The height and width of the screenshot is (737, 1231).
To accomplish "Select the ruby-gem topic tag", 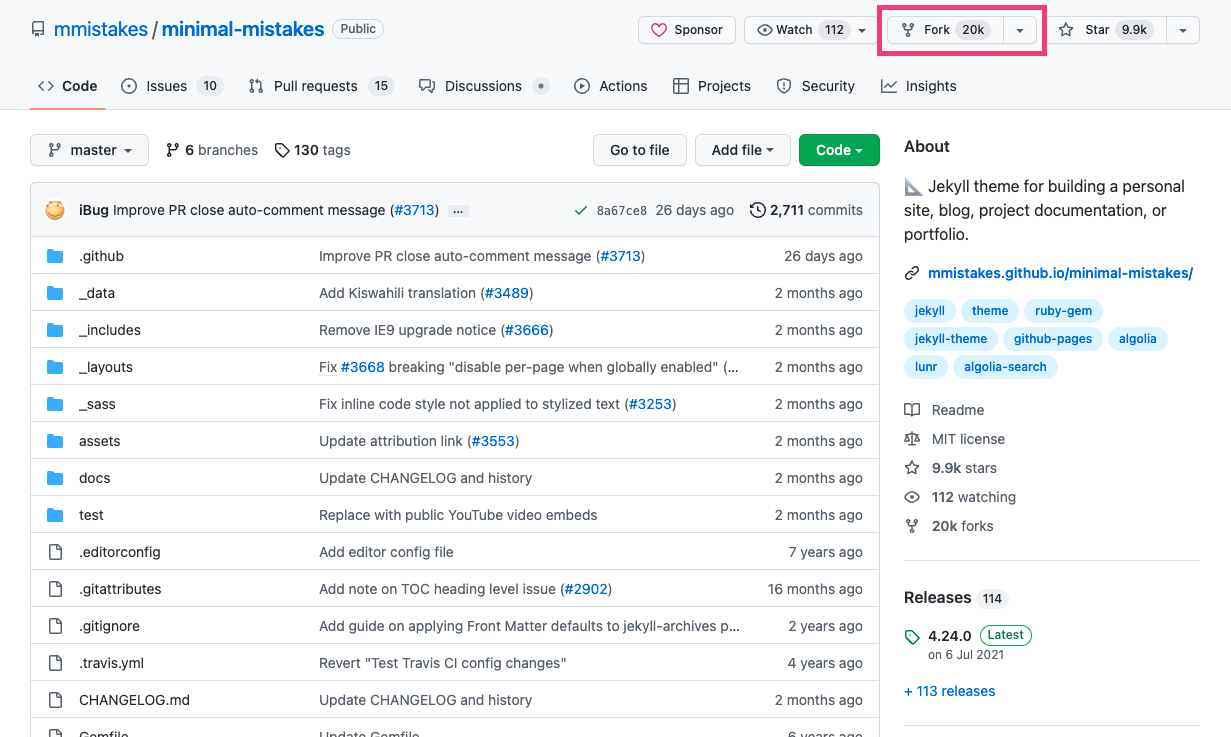I will [x=1064, y=311].
